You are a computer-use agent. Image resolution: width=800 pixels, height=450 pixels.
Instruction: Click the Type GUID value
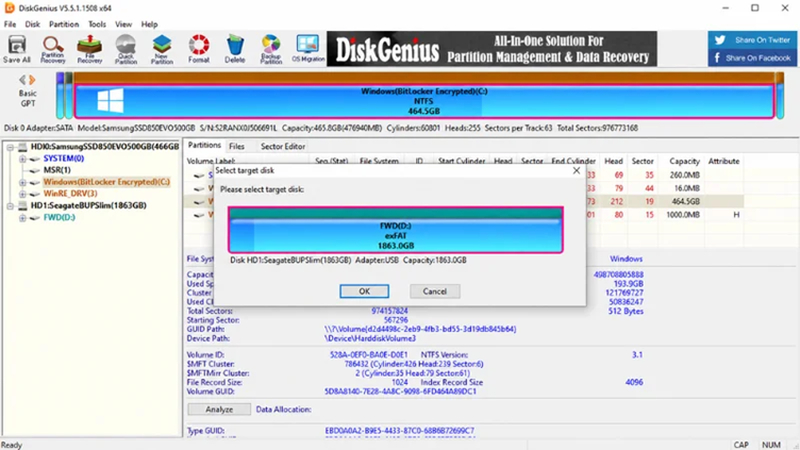pos(399,431)
